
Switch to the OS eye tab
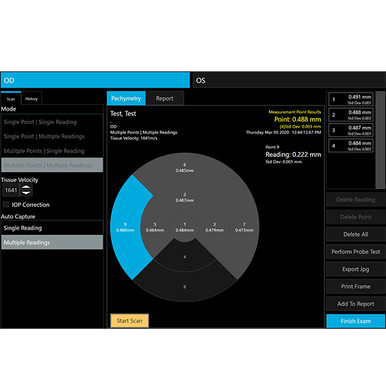click(289, 80)
